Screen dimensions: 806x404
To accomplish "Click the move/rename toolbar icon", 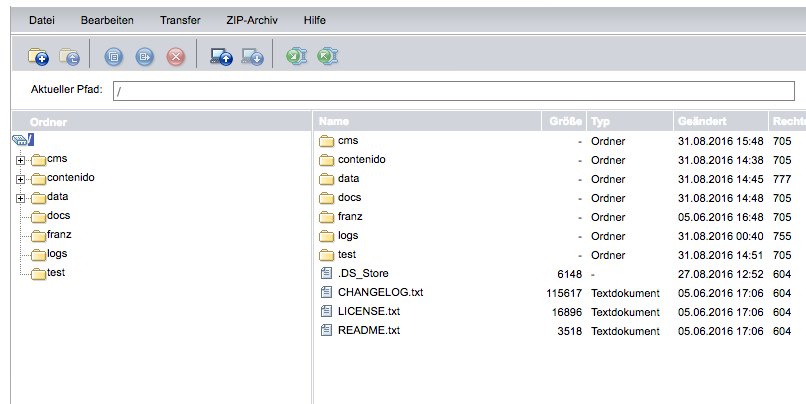I will coord(144,57).
